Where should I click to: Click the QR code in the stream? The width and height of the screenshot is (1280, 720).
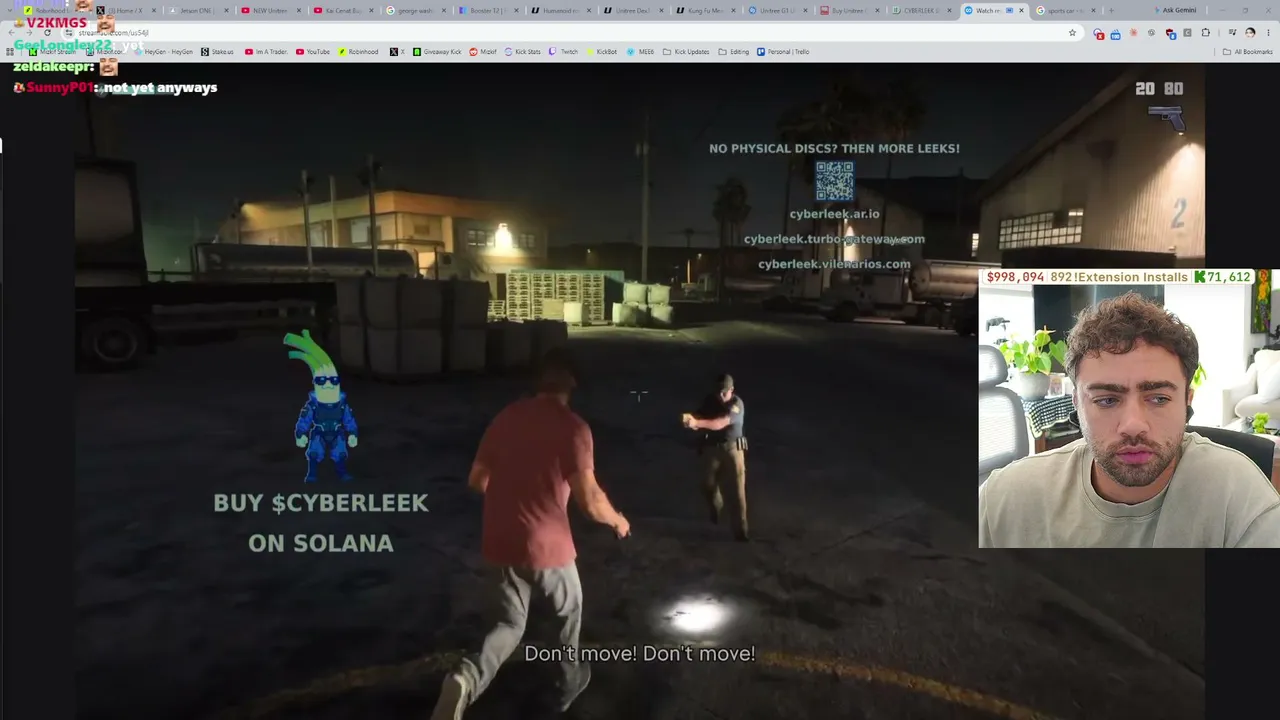click(834, 181)
